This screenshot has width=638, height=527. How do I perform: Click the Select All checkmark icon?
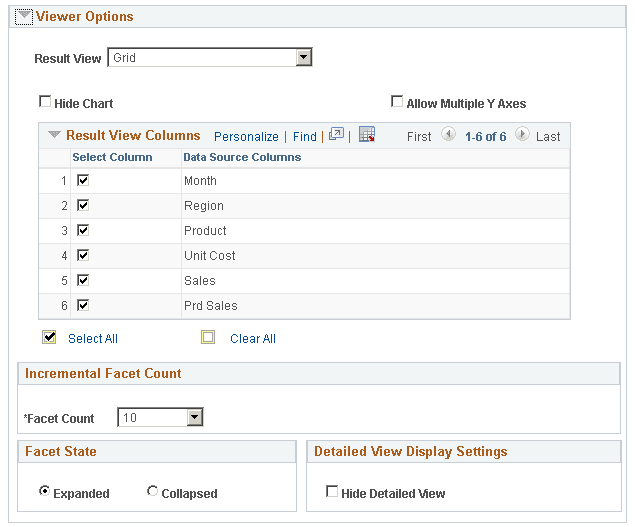[x=48, y=337]
